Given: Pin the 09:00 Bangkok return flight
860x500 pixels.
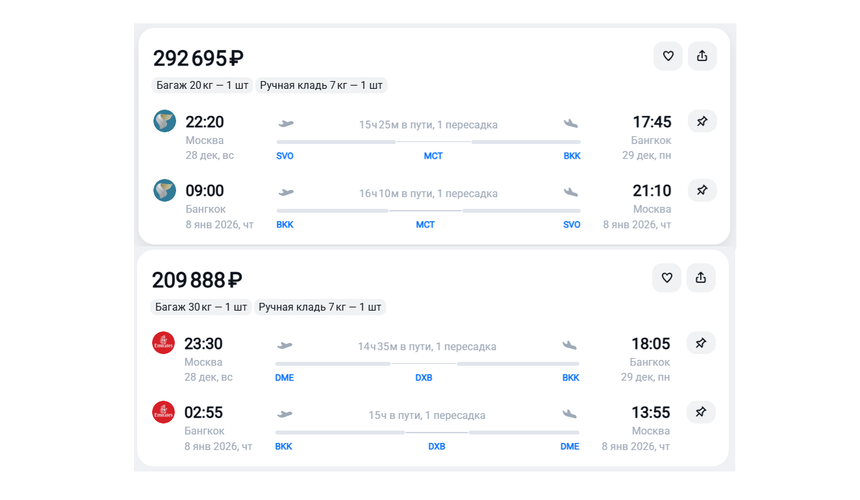Looking at the screenshot, I should [702, 190].
